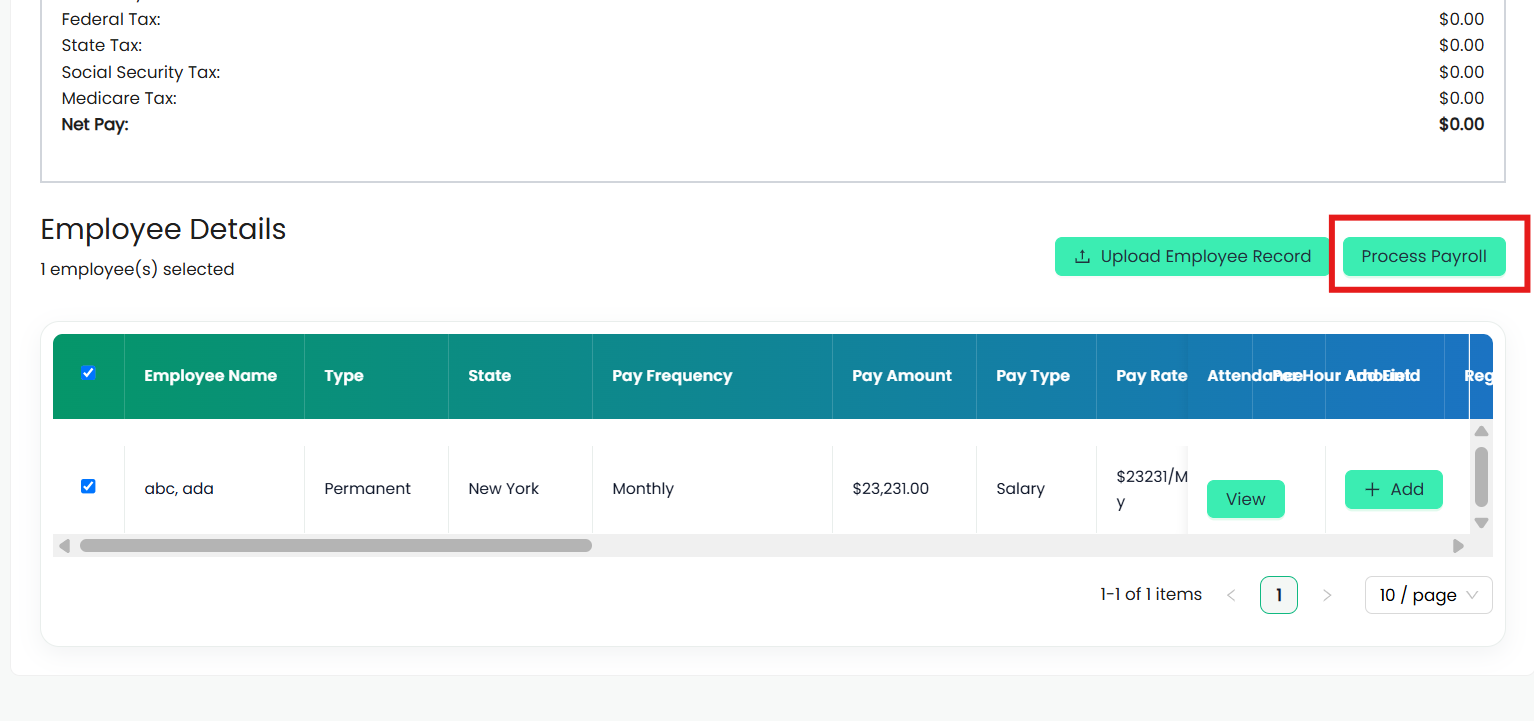Click the table vertical scroll up arrow

click(1482, 431)
